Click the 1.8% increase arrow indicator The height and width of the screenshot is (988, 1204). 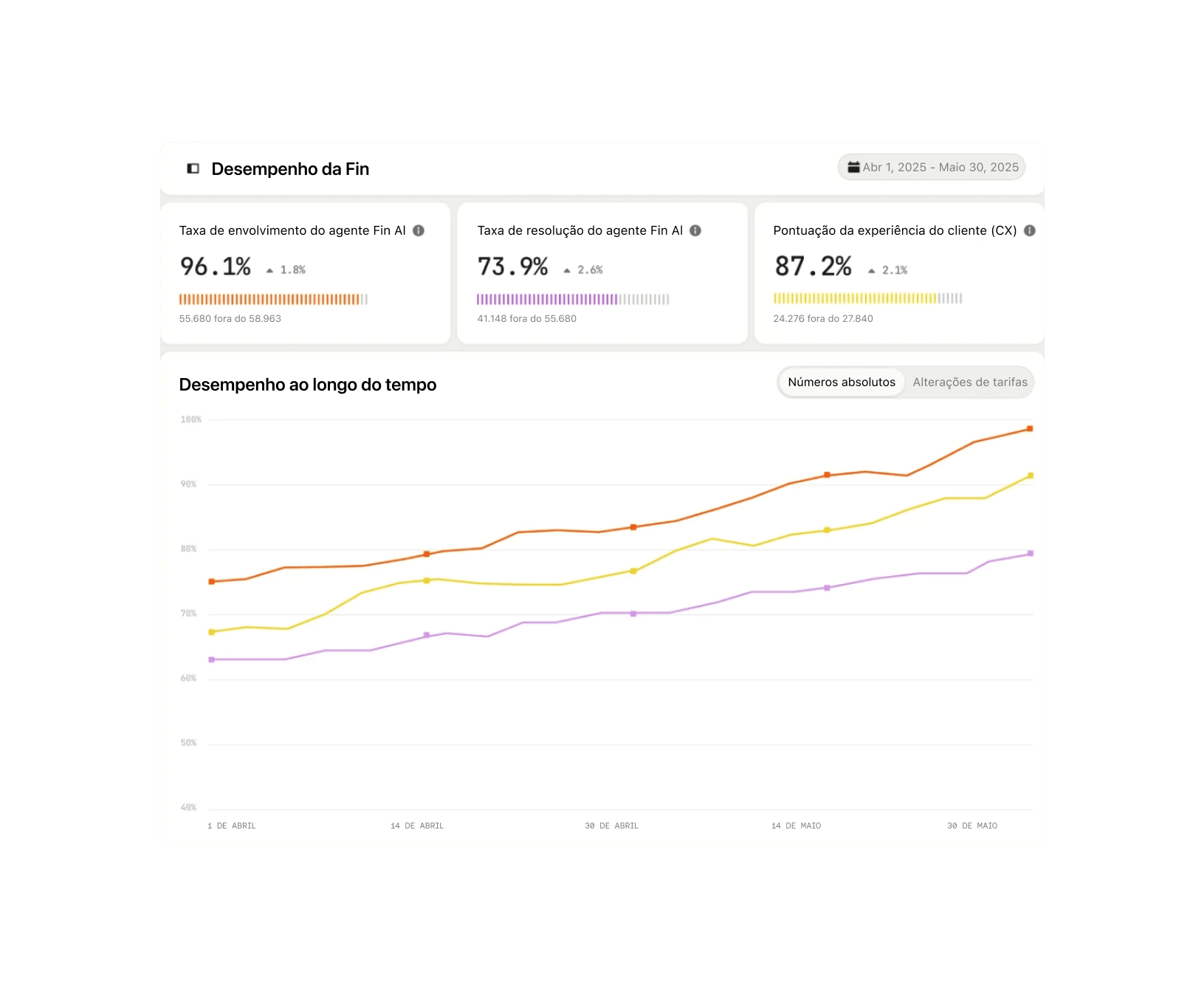[270, 270]
